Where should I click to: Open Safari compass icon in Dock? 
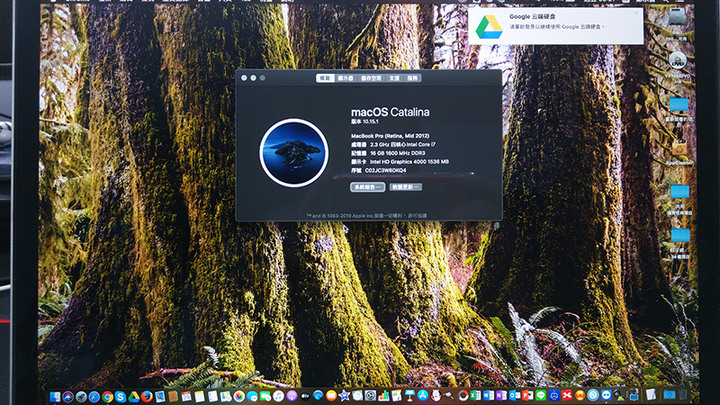click(x=94, y=396)
